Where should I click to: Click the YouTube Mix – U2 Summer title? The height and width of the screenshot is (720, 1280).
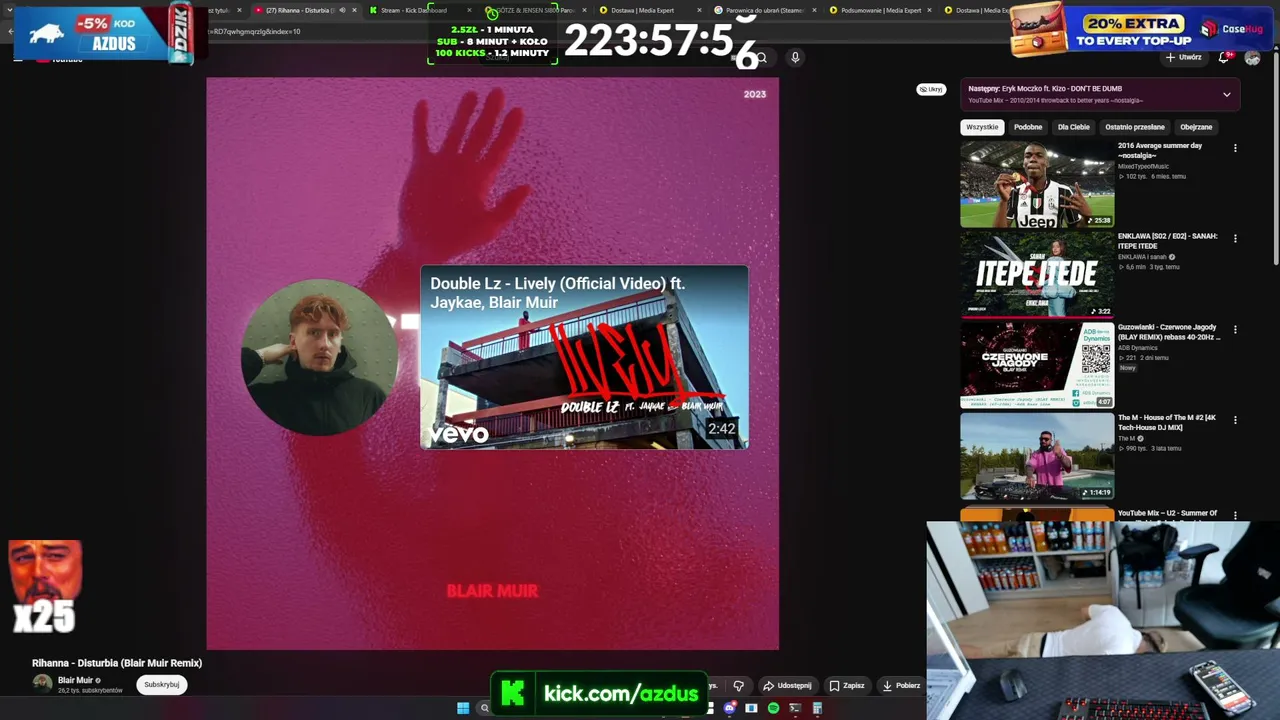coord(1167,513)
